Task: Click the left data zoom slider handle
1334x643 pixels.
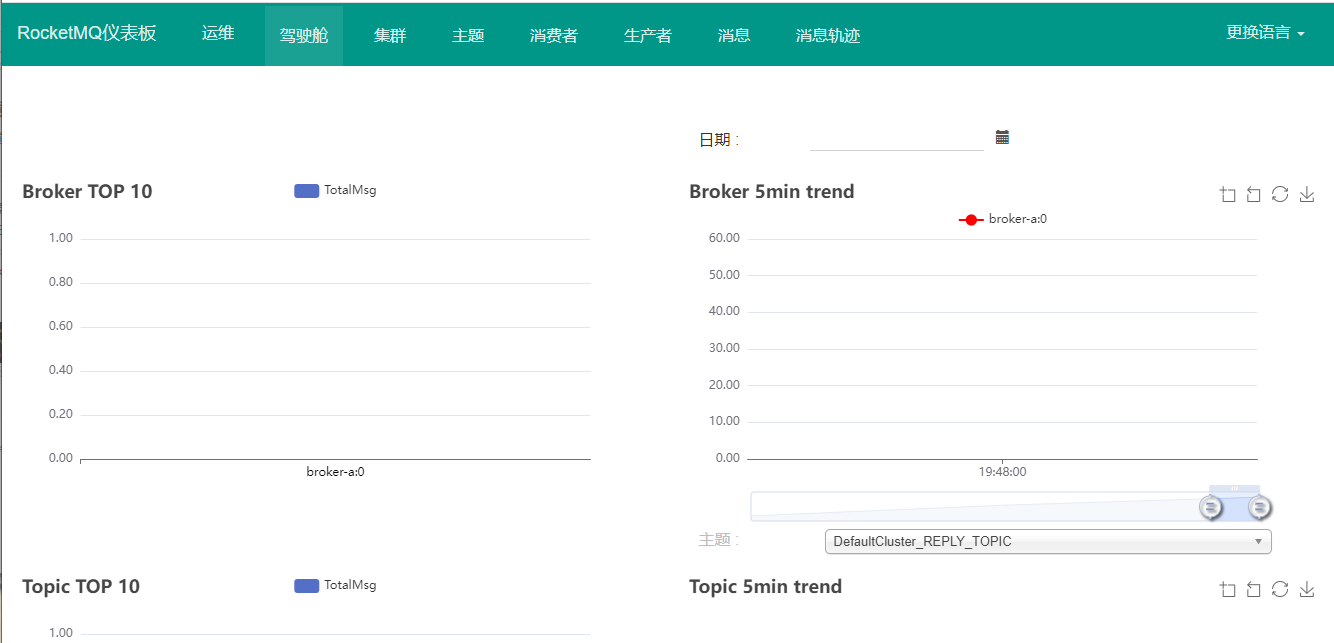Action: (1211, 507)
